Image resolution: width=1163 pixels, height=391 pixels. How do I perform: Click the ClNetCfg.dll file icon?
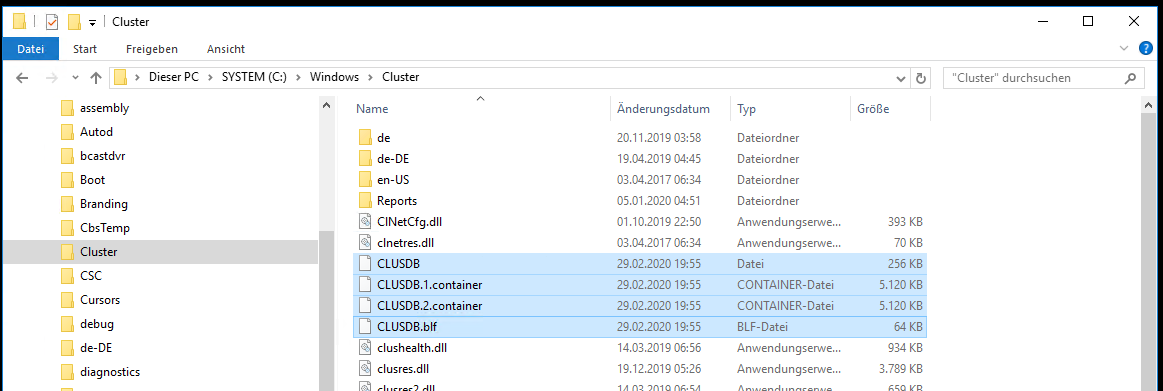(x=364, y=221)
